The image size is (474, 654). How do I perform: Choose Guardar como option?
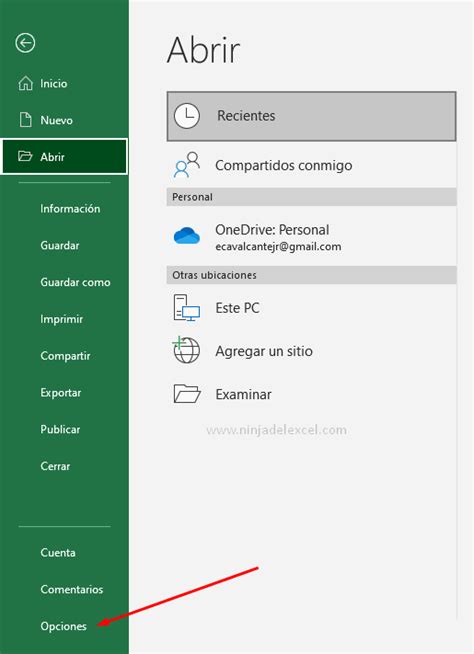(76, 282)
